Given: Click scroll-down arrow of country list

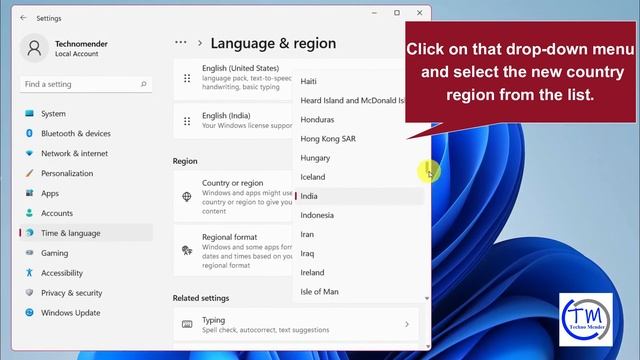Looking at the screenshot, I should [x=427, y=298].
